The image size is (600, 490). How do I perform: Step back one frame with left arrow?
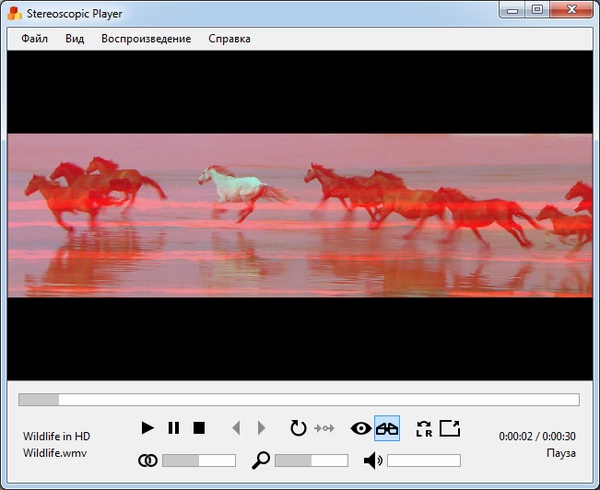click(x=236, y=428)
